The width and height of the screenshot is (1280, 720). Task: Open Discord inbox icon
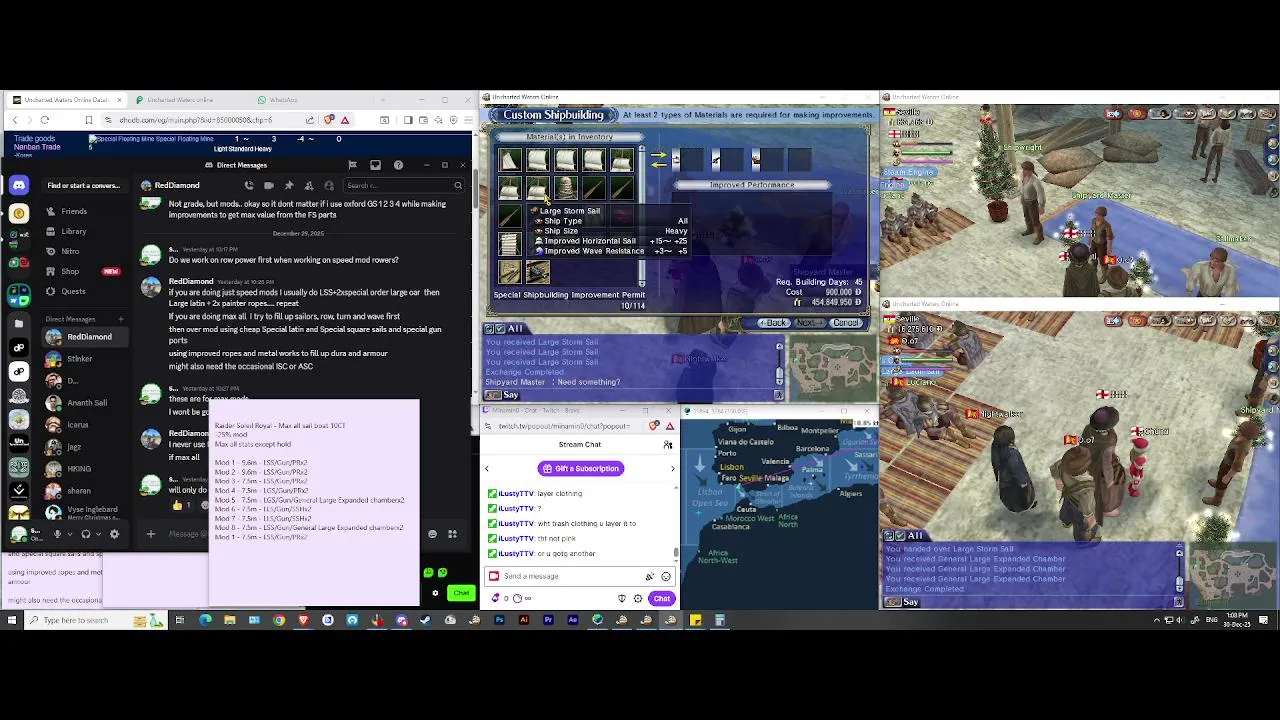tap(375, 165)
